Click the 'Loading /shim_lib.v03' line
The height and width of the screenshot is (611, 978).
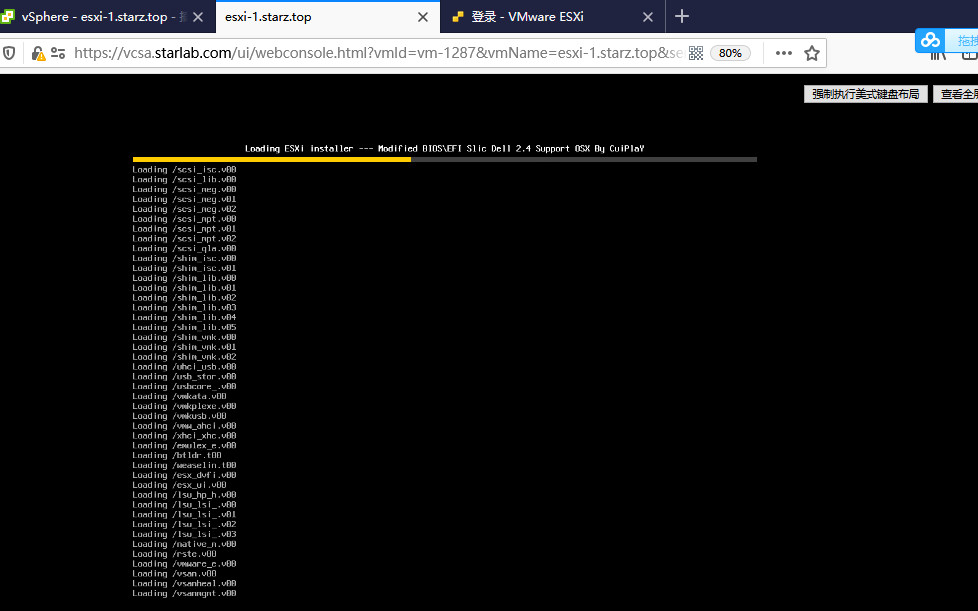(184, 307)
